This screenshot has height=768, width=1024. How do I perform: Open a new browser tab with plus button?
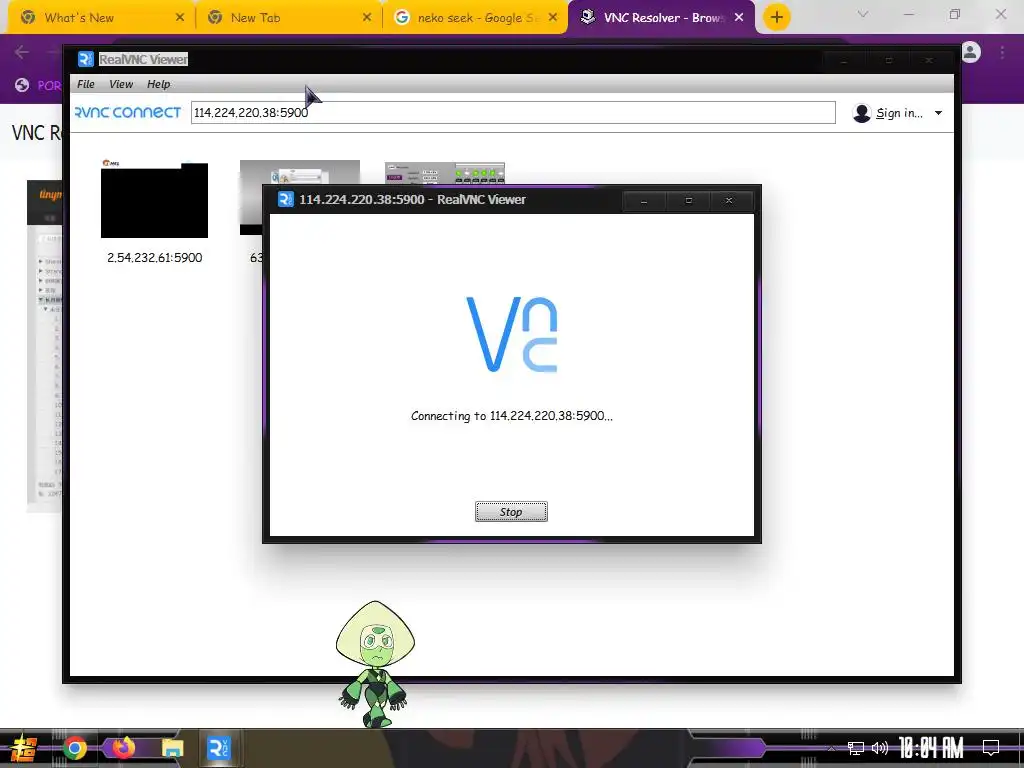point(776,18)
